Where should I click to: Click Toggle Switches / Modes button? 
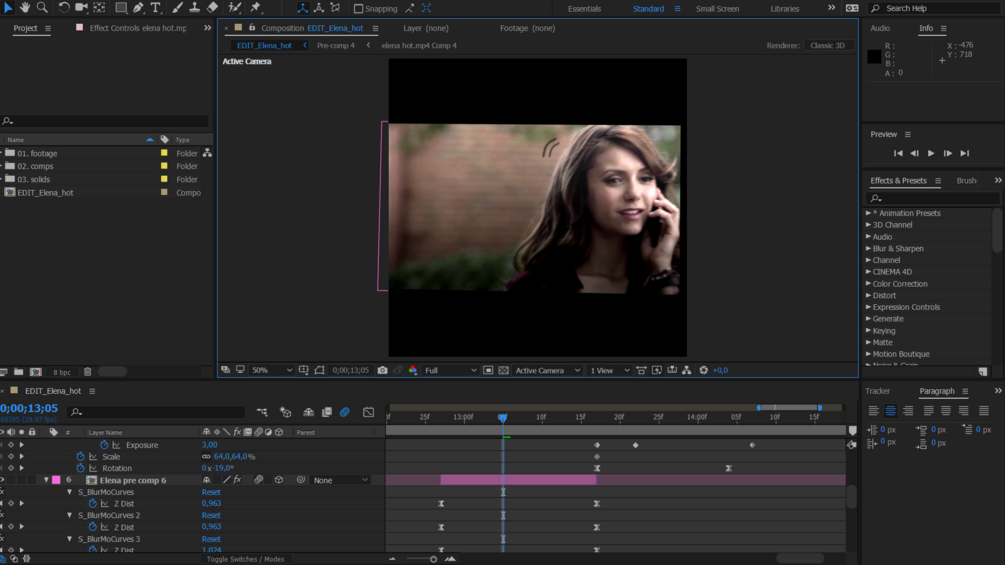(245, 559)
